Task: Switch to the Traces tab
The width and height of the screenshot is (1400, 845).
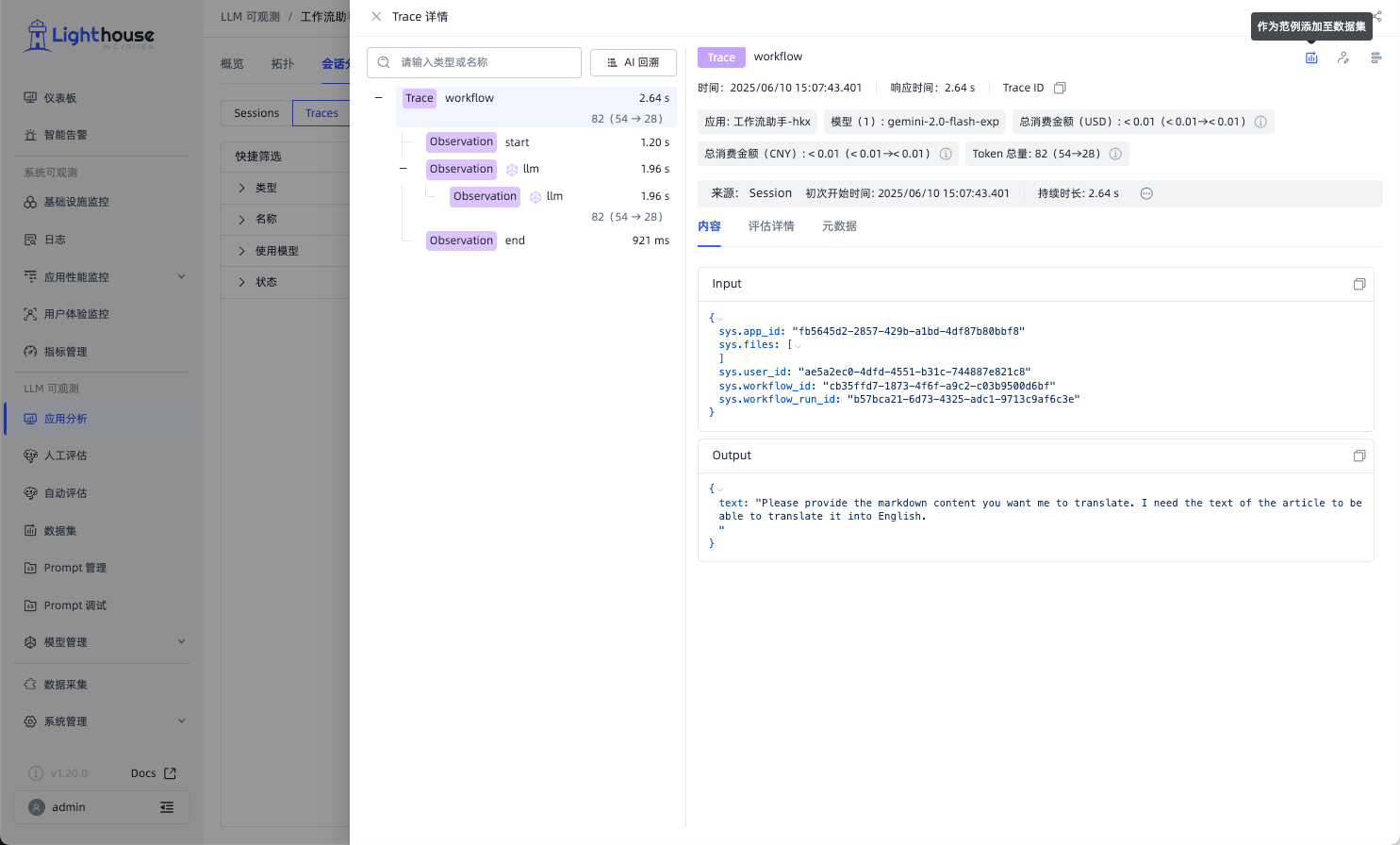Action: coord(321,113)
